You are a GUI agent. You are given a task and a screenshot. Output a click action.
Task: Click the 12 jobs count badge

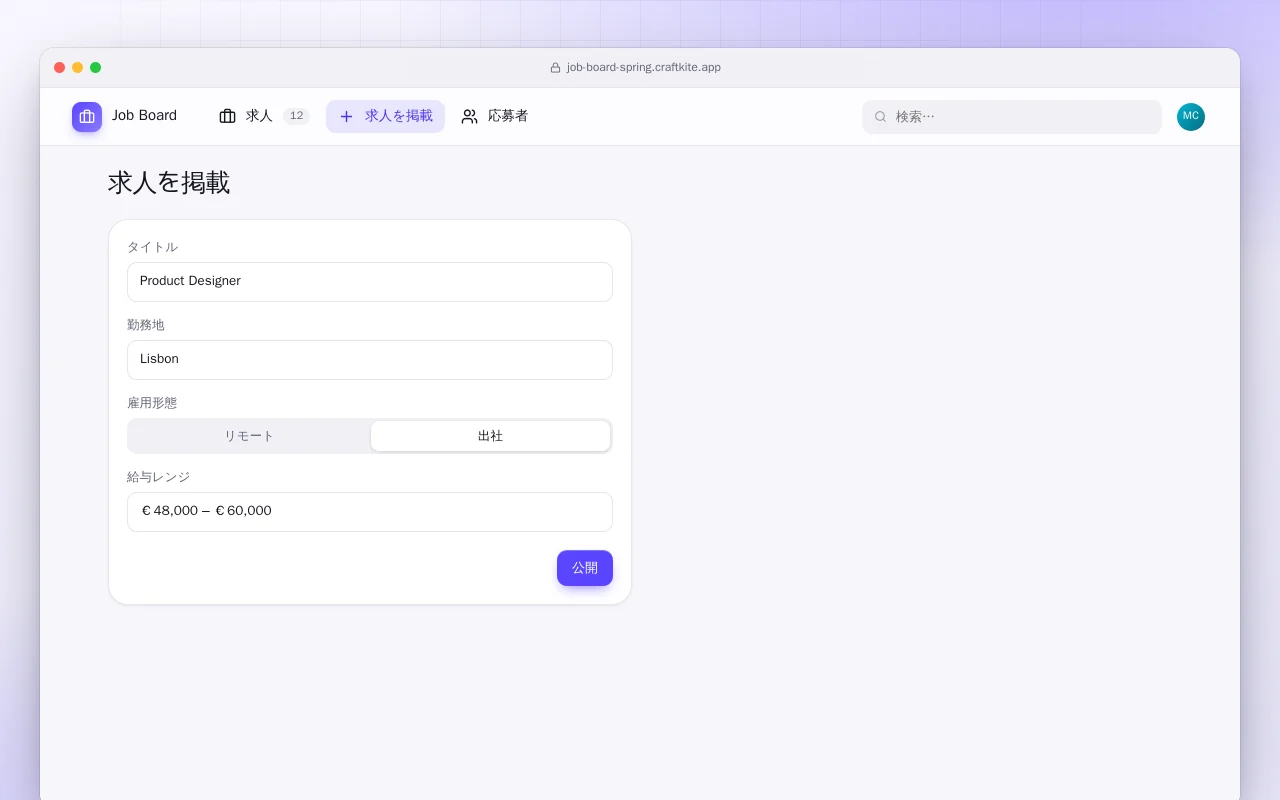coord(296,116)
